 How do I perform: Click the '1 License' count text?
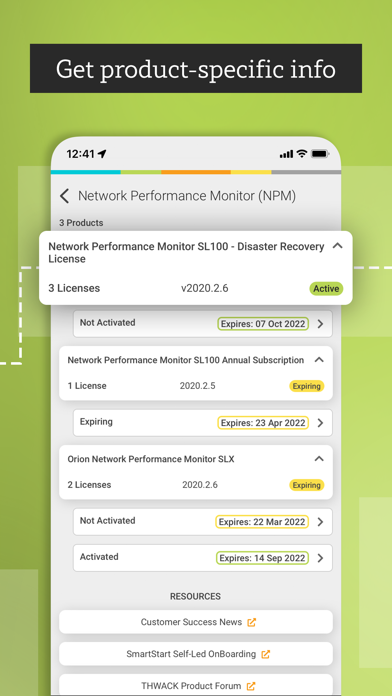[x=87, y=386]
